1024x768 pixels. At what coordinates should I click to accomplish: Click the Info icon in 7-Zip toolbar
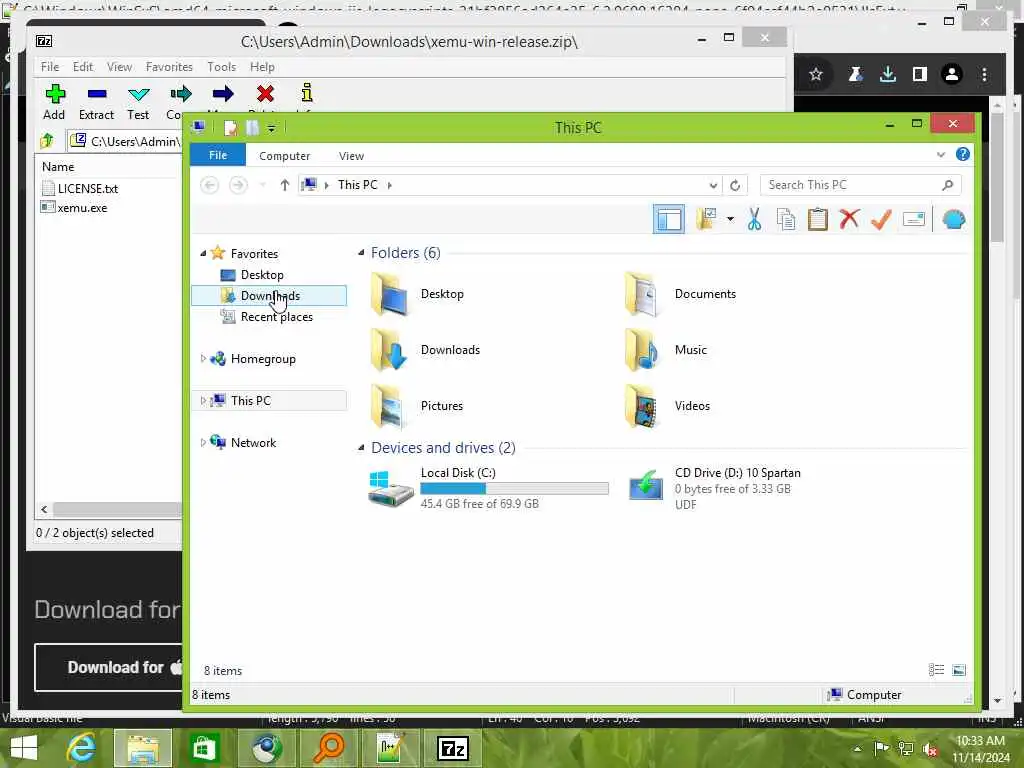click(307, 93)
